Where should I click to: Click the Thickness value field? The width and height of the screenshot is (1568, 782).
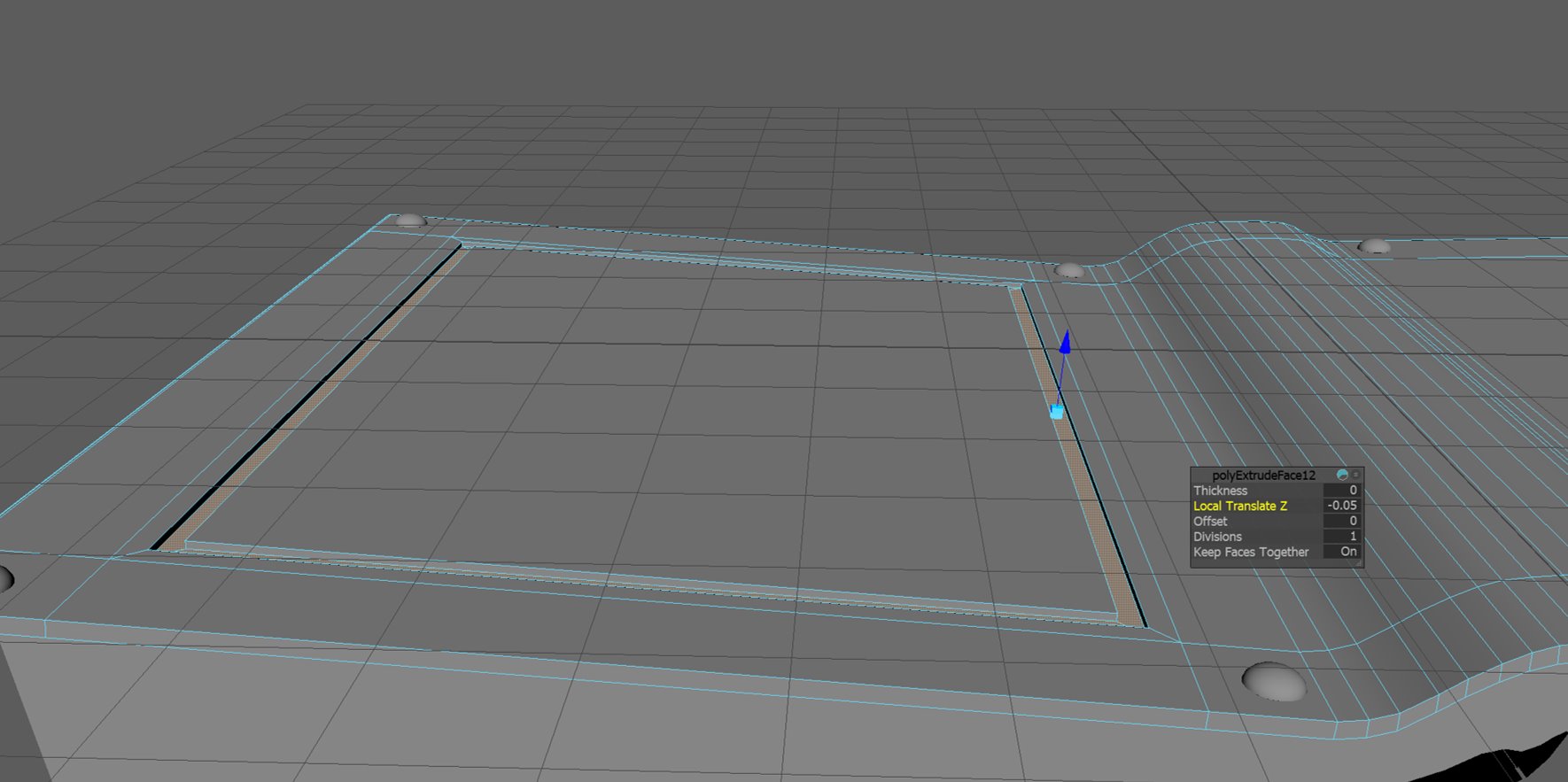coord(1341,491)
